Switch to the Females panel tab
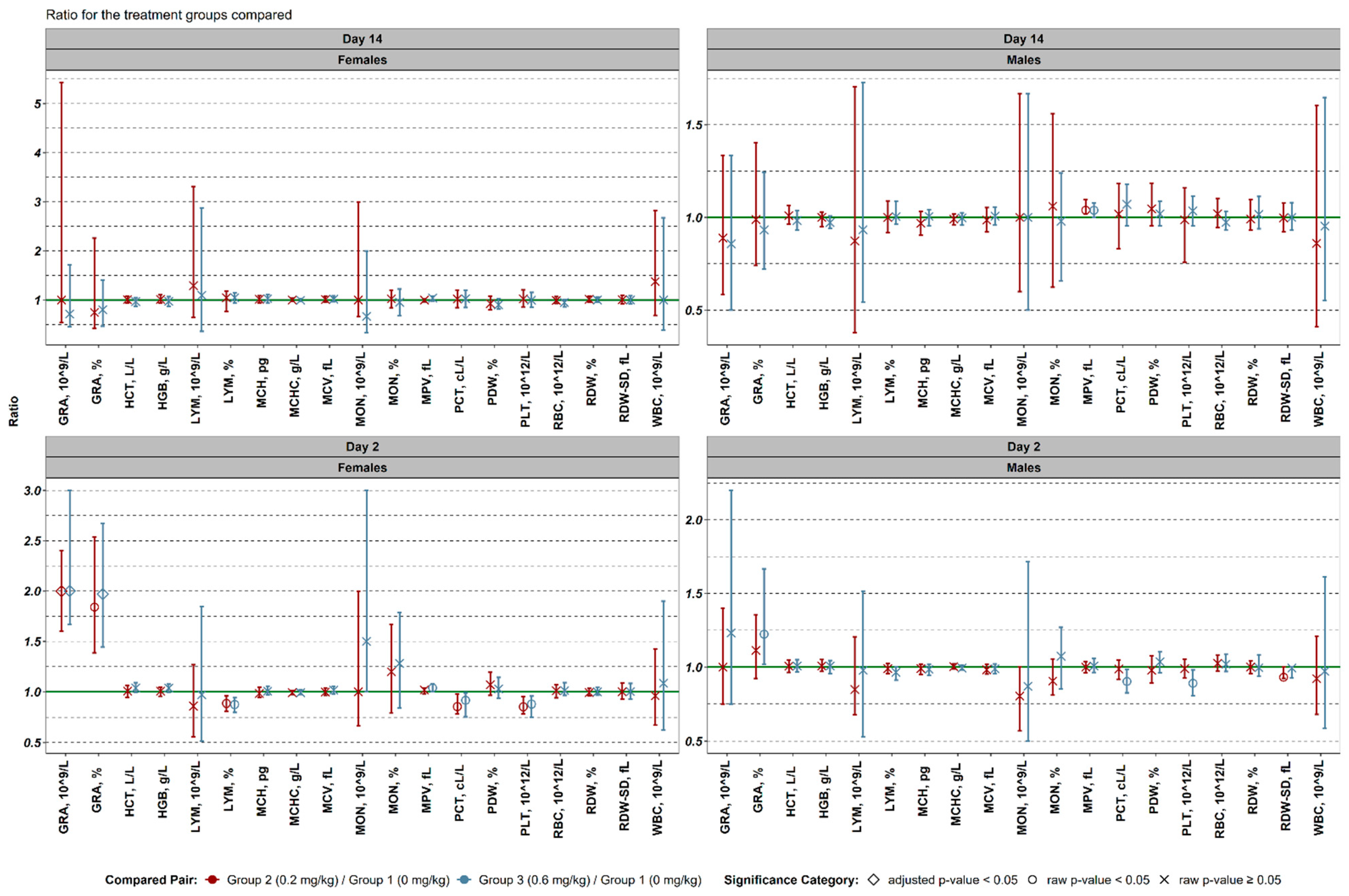Image resolution: width=1349 pixels, height=896 pixels. (x=363, y=59)
